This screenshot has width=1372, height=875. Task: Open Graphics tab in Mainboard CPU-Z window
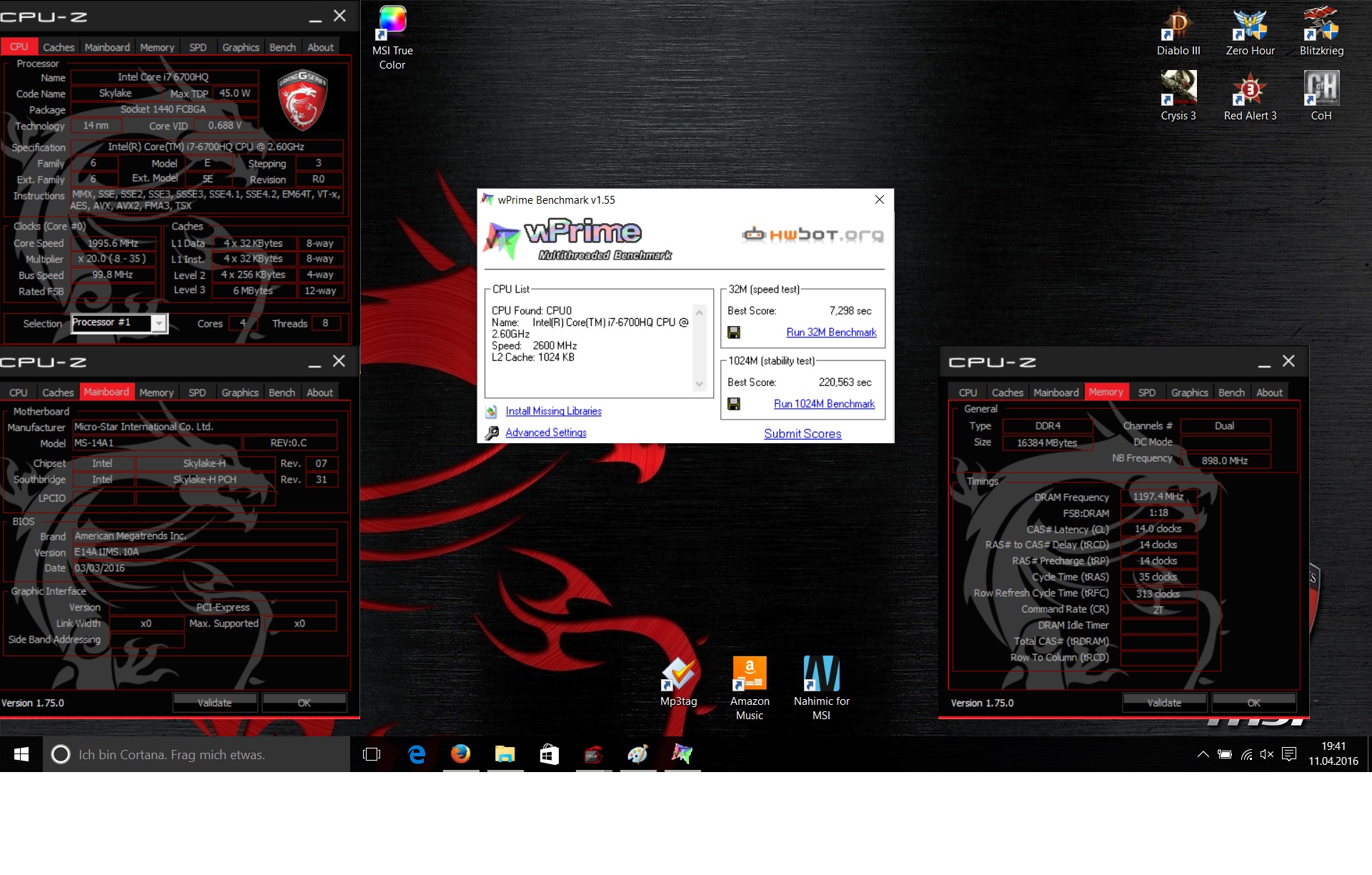coord(240,392)
